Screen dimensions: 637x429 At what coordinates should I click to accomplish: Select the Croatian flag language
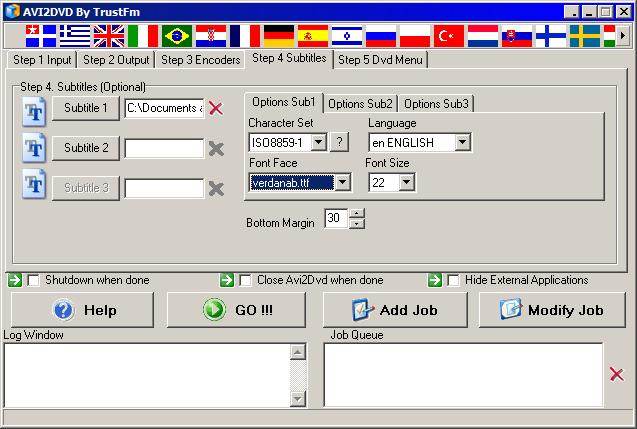[211, 36]
